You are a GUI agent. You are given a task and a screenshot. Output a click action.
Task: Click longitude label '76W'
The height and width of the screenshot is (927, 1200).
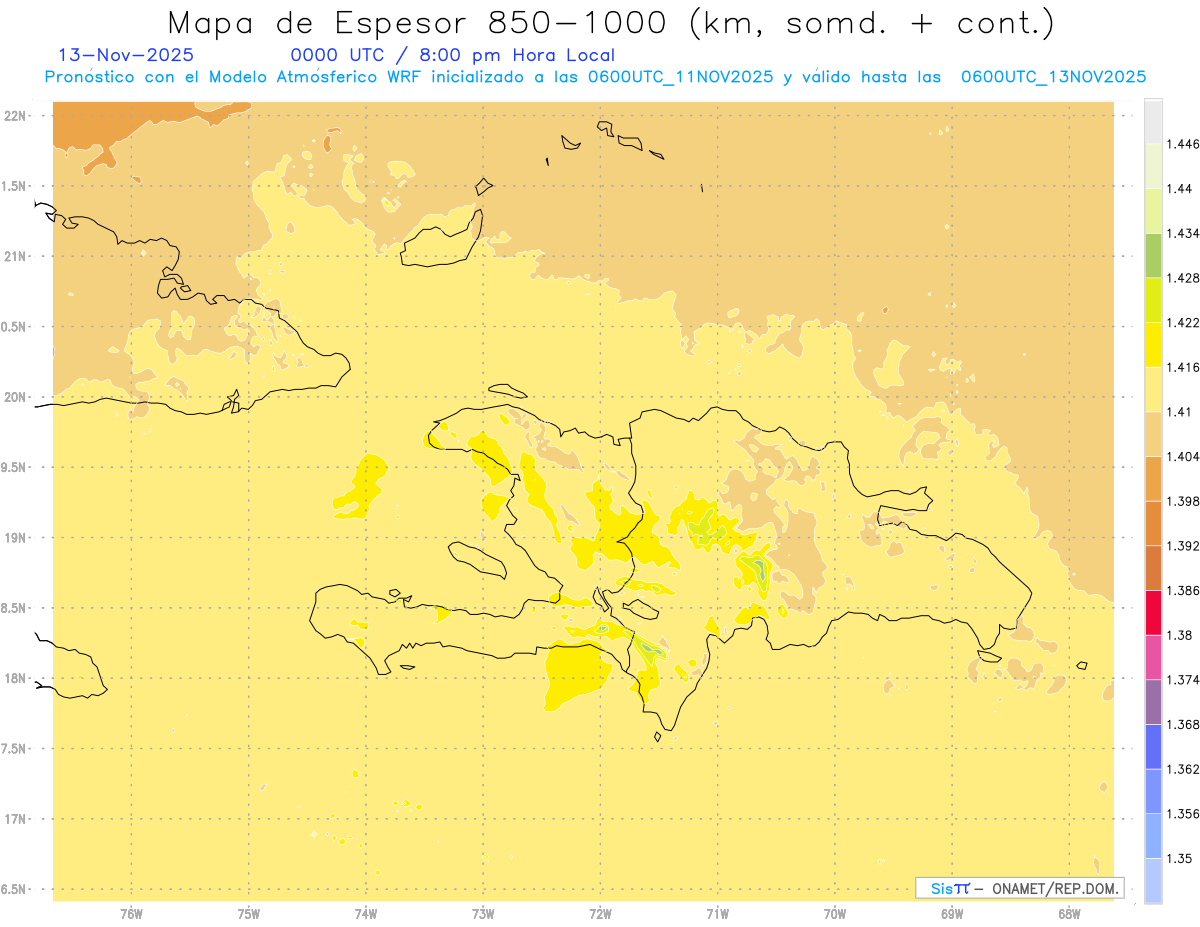[131, 914]
